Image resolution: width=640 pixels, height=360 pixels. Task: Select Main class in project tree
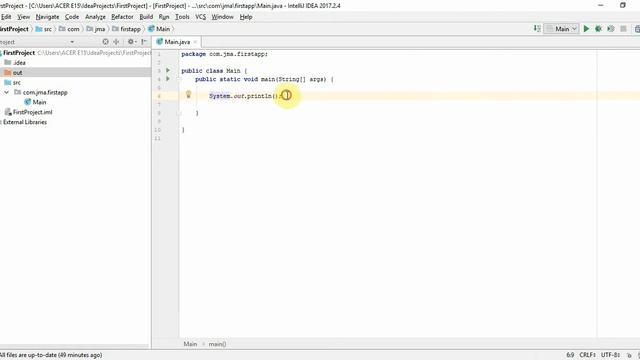[35, 102]
